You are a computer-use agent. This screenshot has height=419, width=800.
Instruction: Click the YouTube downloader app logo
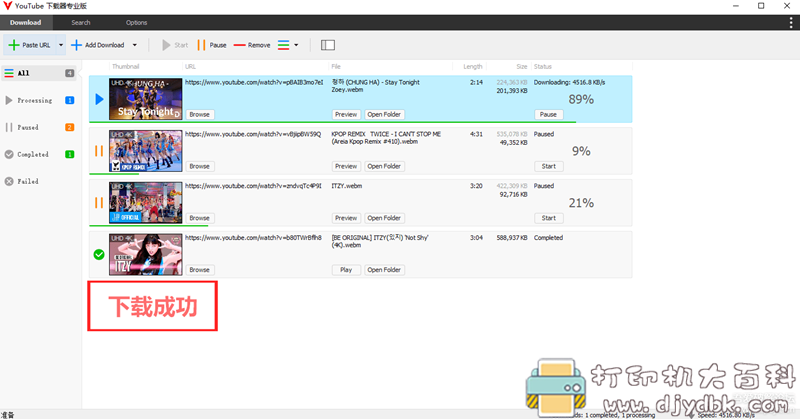click(7, 6)
